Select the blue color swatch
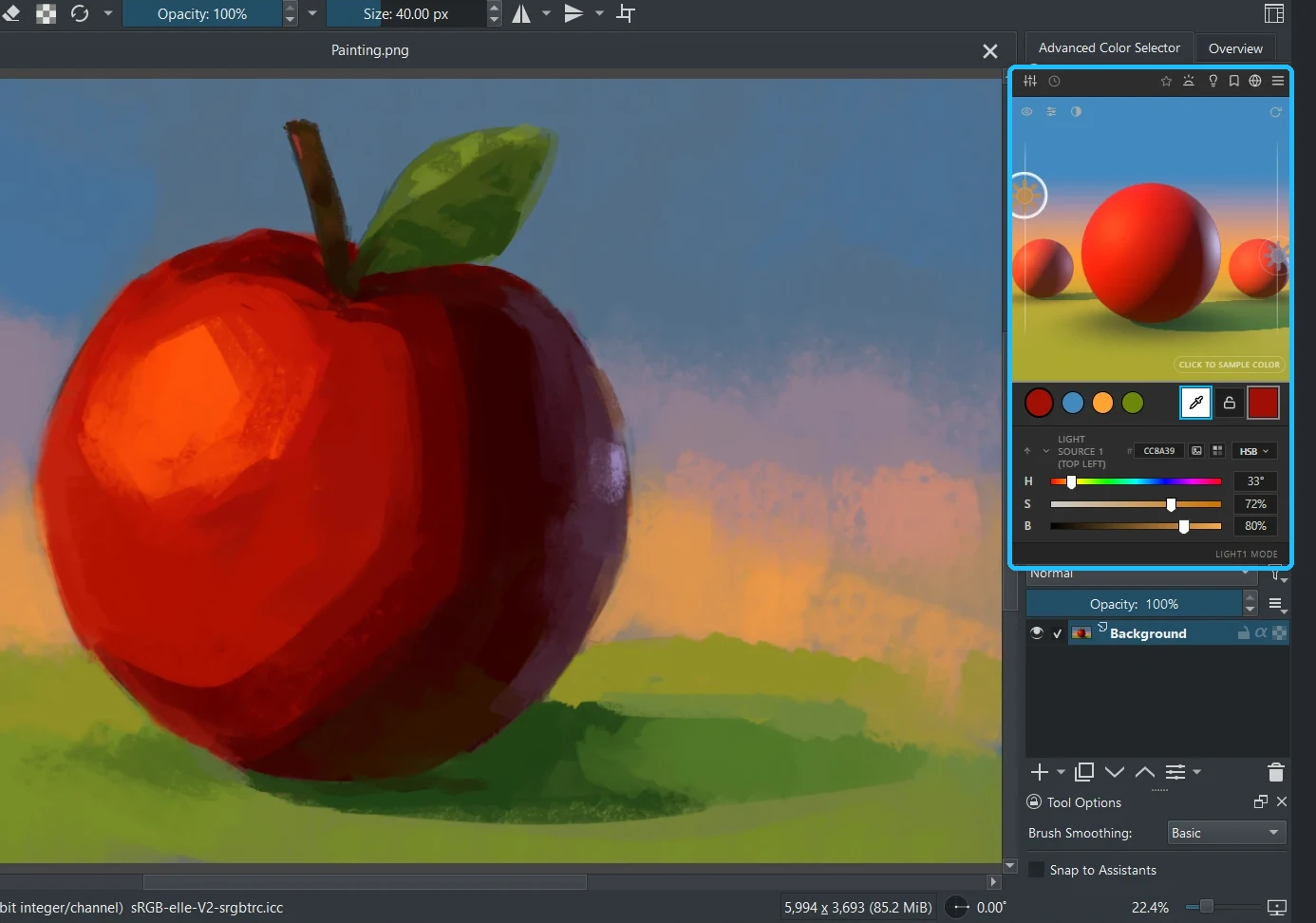Image resolution: width=1316 pixels, height=923 pixels. (x=1073, y=403)
